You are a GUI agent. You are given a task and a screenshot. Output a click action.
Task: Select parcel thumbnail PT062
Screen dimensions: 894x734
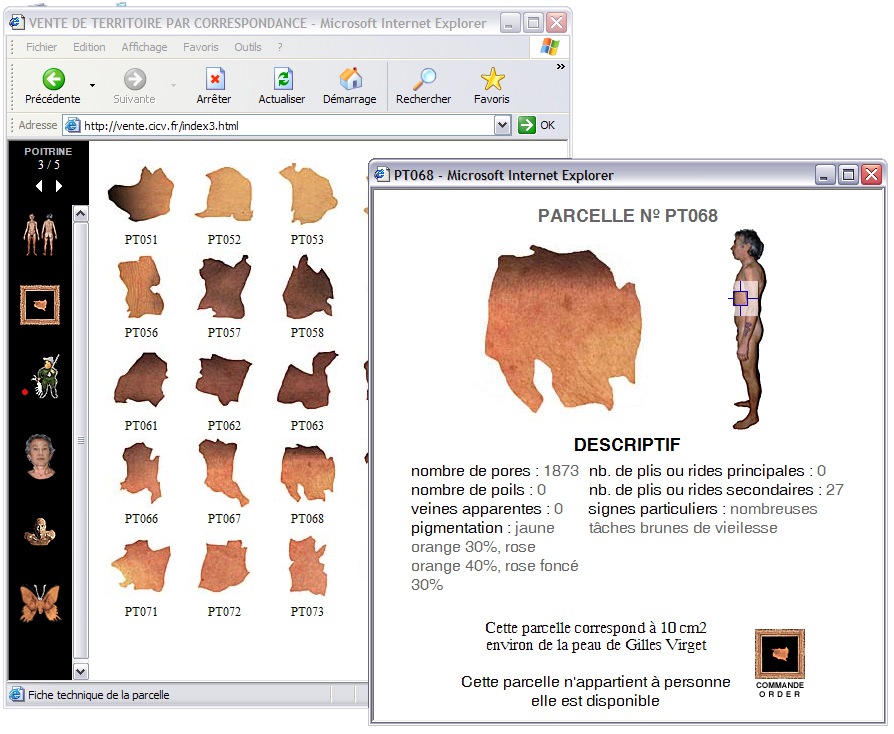(224, 380)
